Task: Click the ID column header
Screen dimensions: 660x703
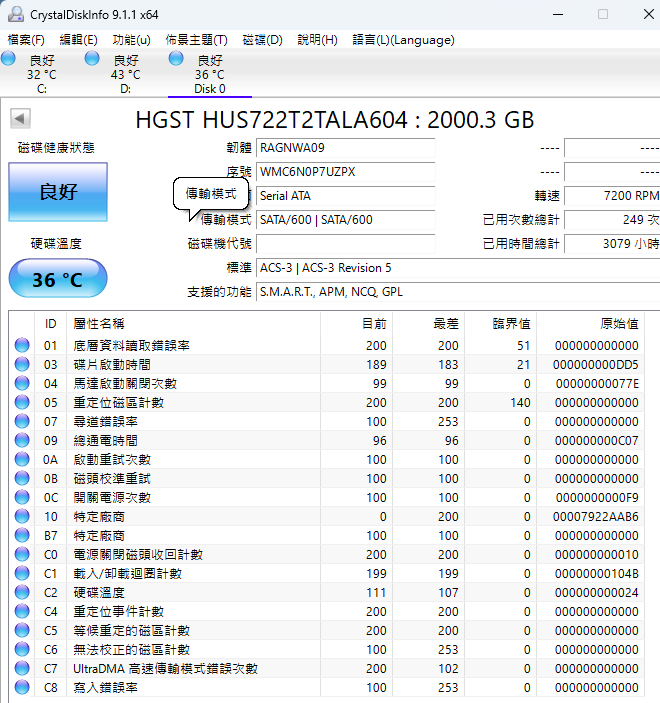Action: (50, 323)
